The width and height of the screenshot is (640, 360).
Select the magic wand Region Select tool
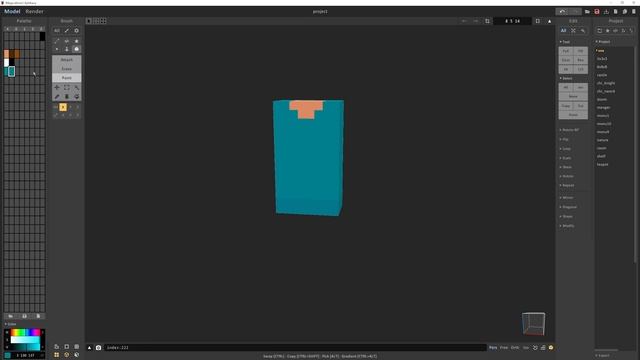tap(76, 88)
